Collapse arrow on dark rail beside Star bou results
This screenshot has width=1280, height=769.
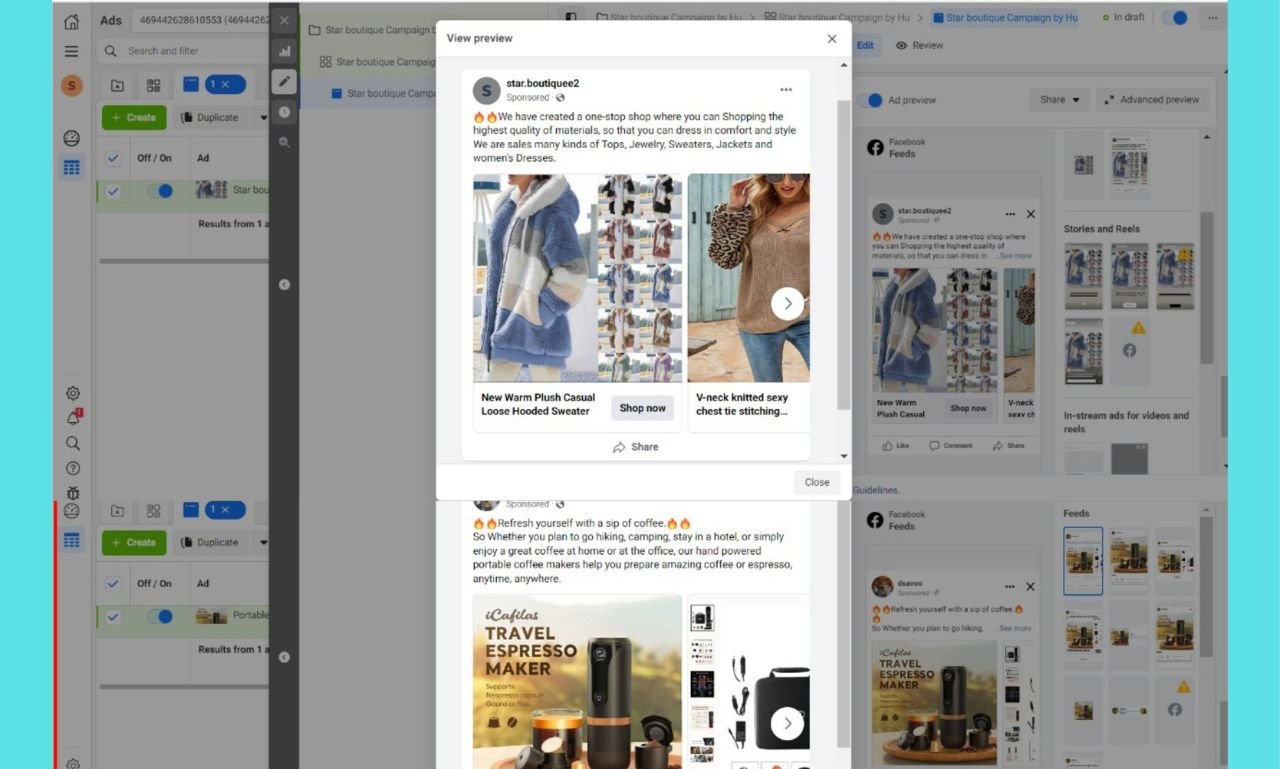click(x=284, y=285)
